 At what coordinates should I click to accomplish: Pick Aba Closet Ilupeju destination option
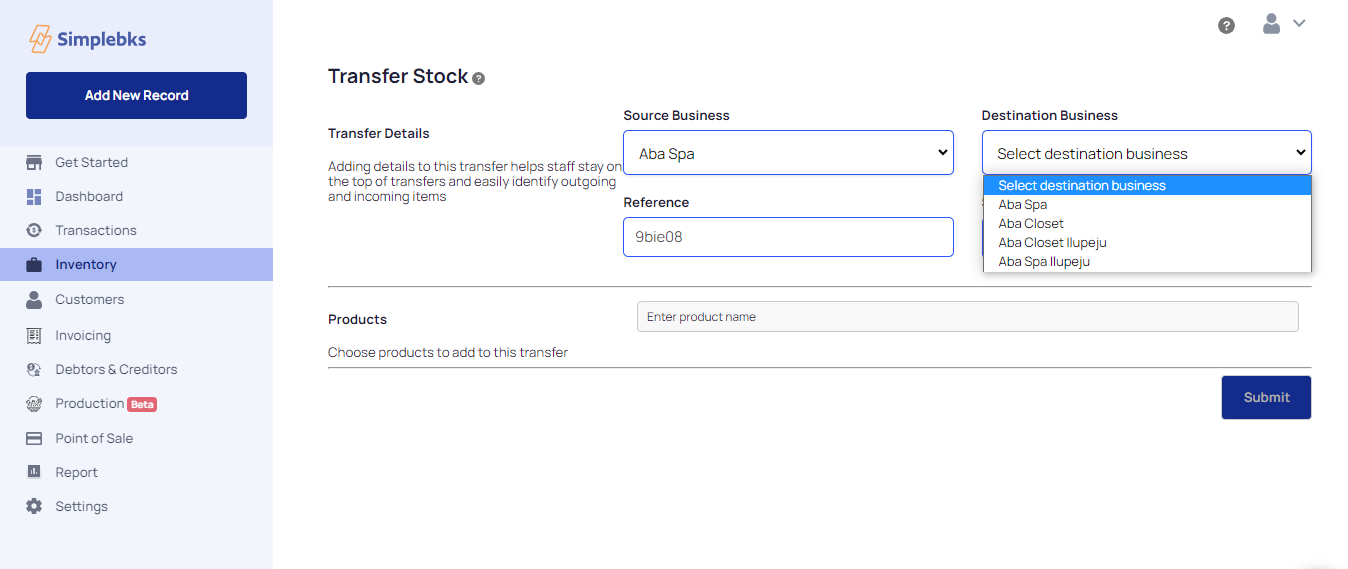(x=1052, y=243)
